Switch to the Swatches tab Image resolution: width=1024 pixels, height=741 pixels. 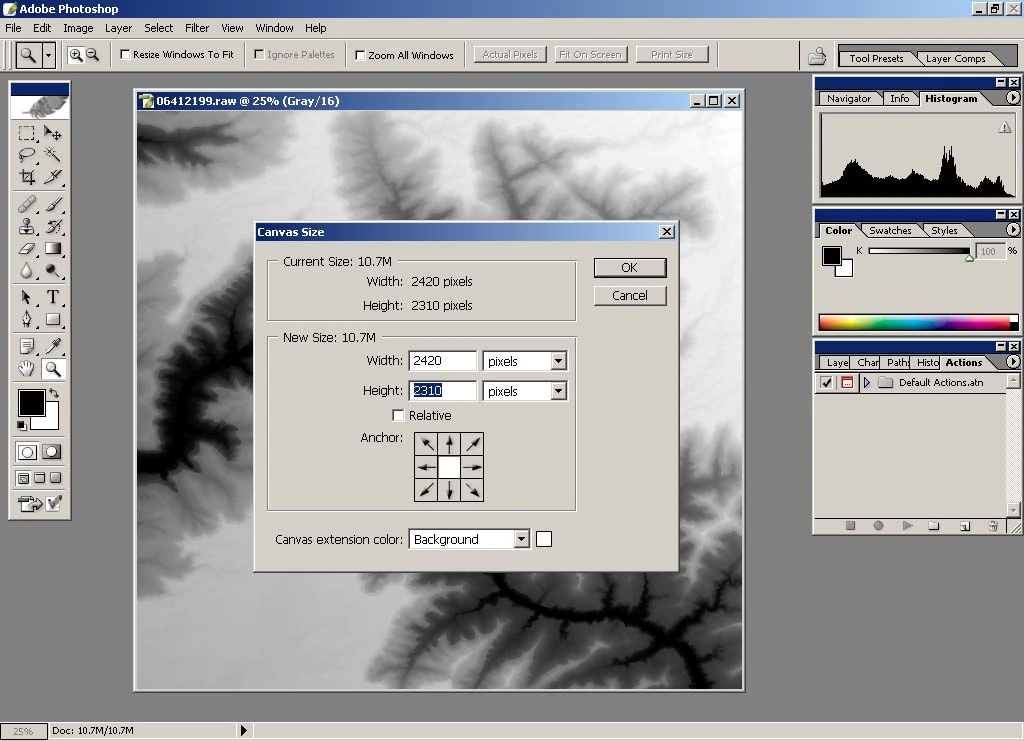889,231
